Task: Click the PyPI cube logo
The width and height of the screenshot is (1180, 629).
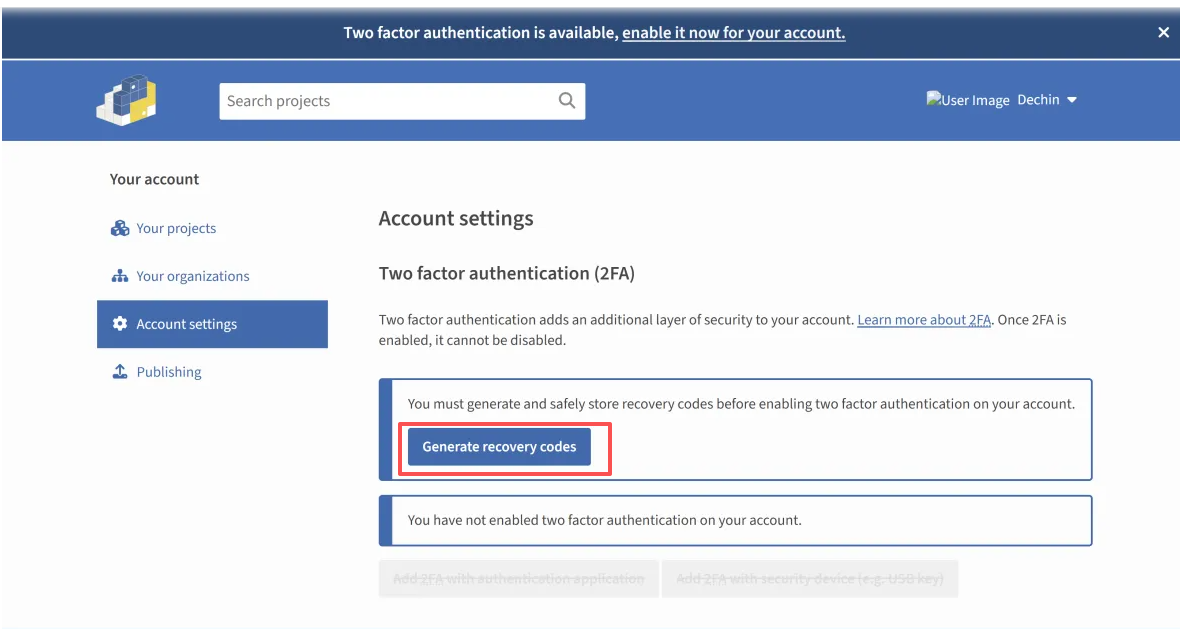Action: [x=126, y=100]
